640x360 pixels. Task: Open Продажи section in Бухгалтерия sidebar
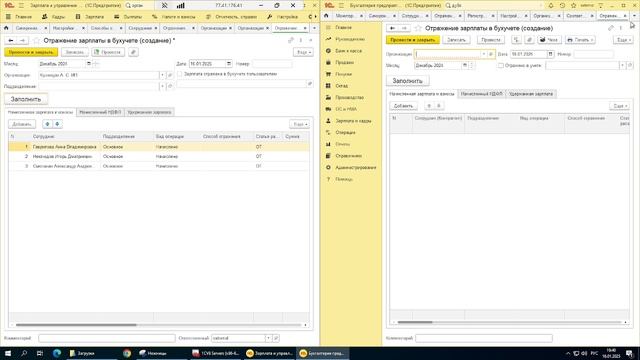pos(344,62)
